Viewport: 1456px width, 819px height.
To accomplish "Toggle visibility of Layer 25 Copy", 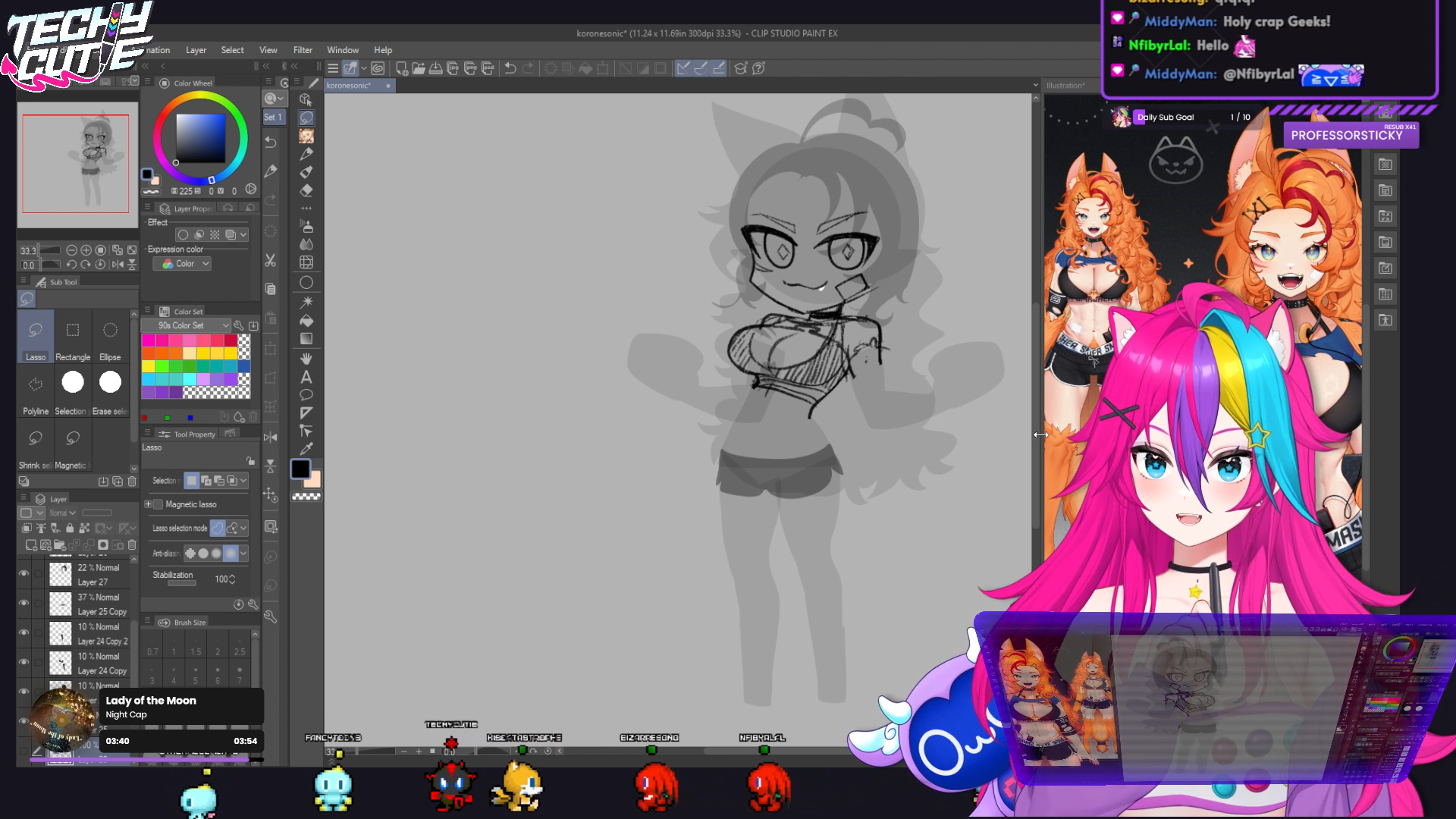I will [x=24, y=603].
